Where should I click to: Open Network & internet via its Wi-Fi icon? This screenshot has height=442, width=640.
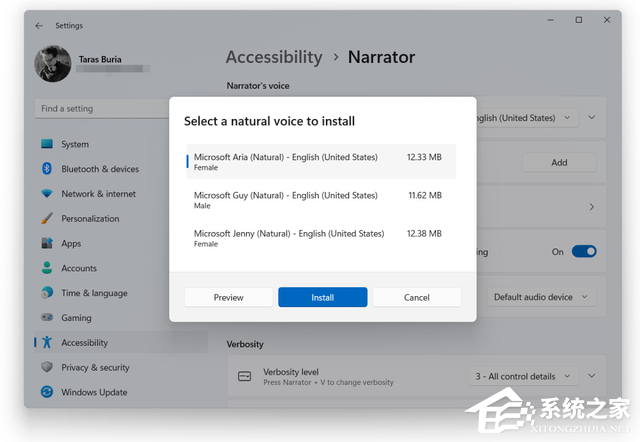point(46,194)
